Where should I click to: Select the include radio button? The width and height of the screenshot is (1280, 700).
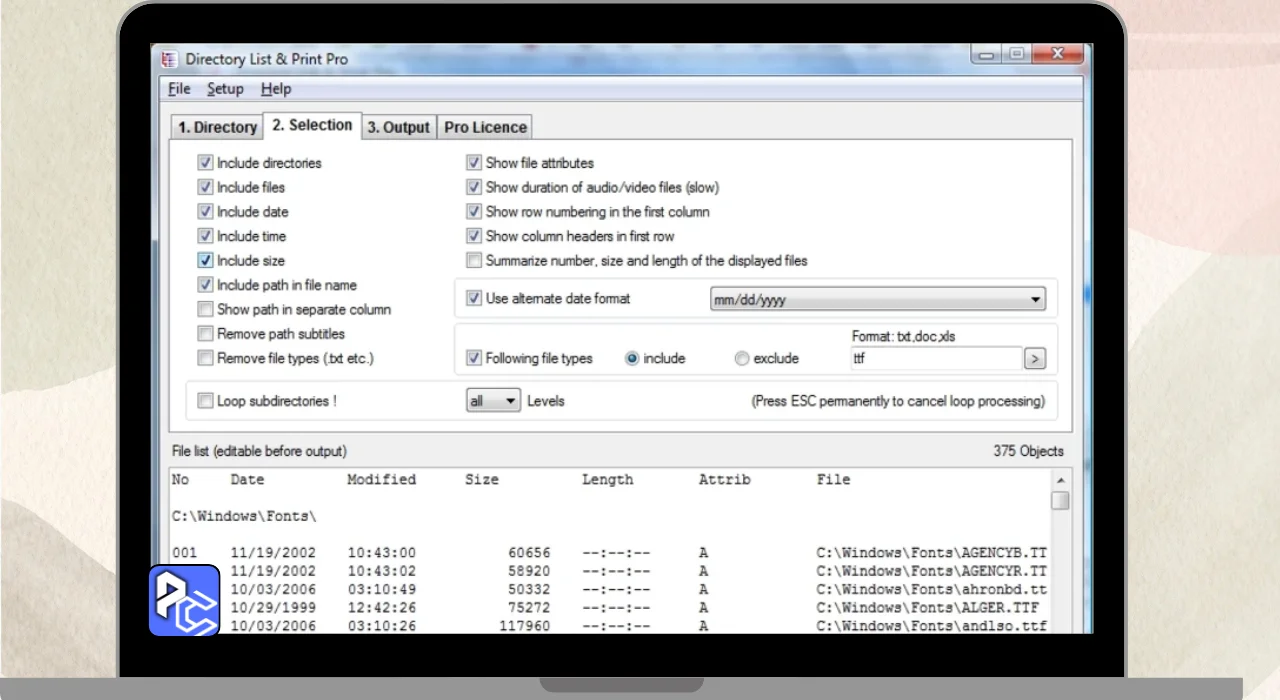[632, 358]
